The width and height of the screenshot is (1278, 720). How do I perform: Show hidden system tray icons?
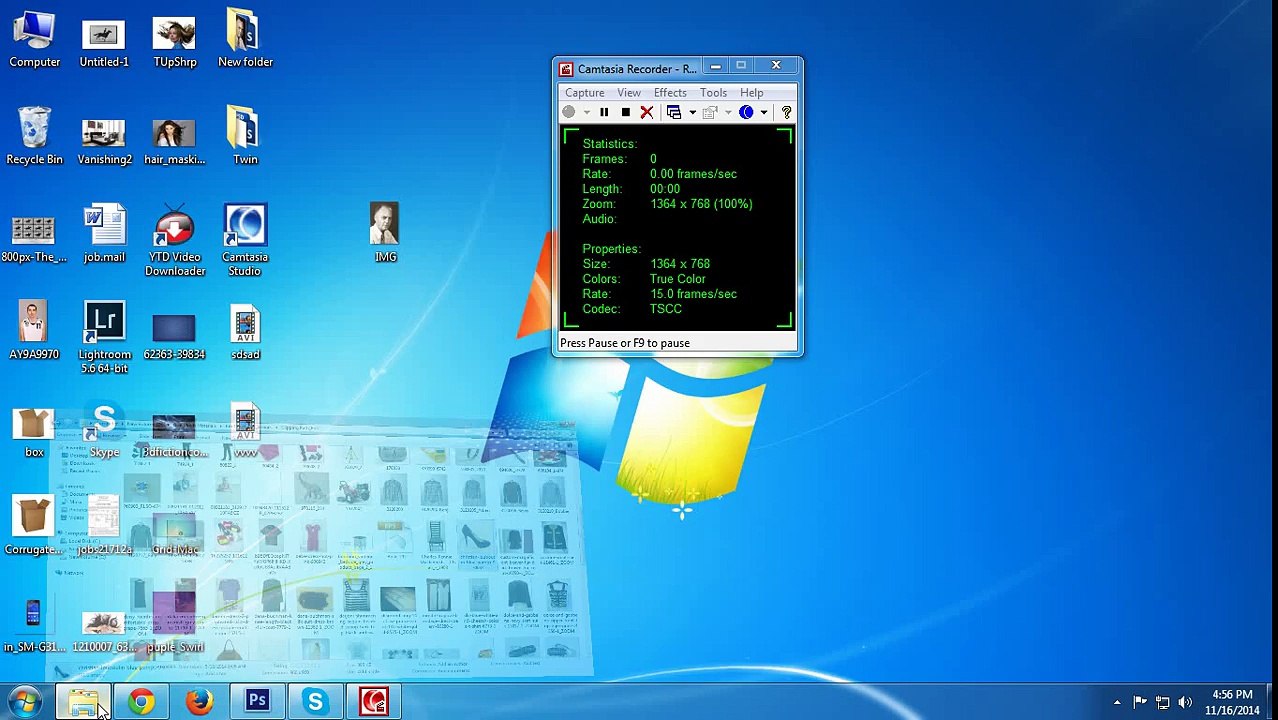click(1117, 702)
